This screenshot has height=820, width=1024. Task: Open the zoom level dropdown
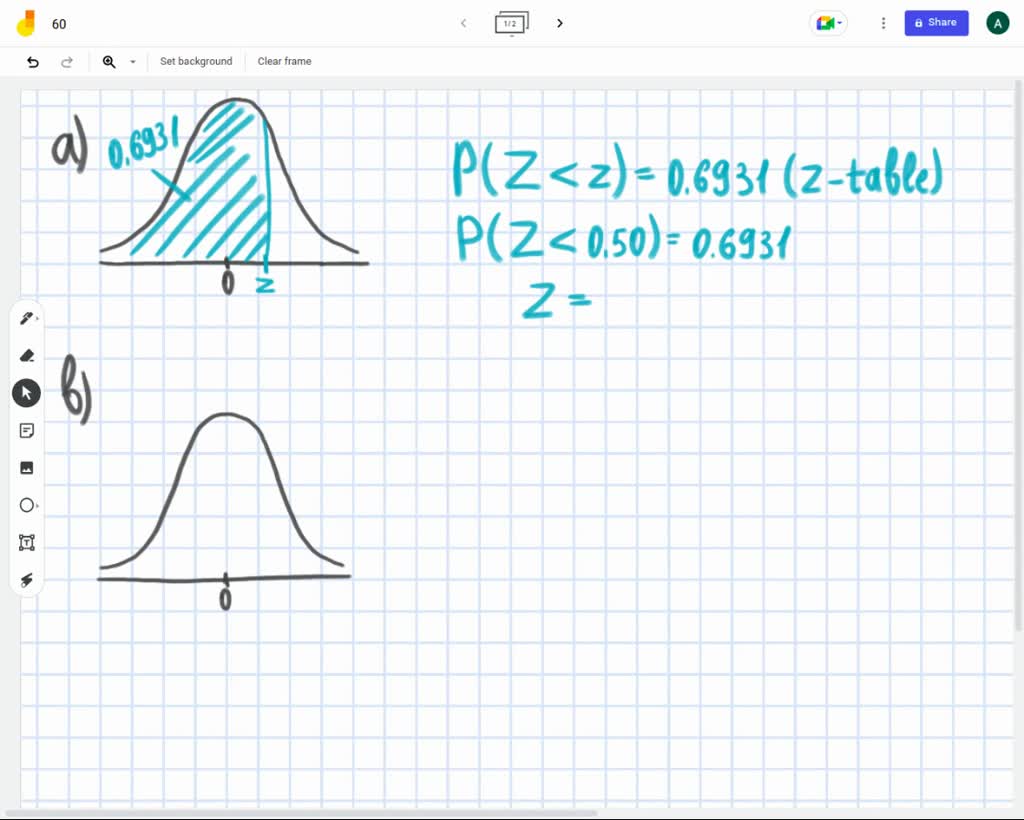(133, 62)
